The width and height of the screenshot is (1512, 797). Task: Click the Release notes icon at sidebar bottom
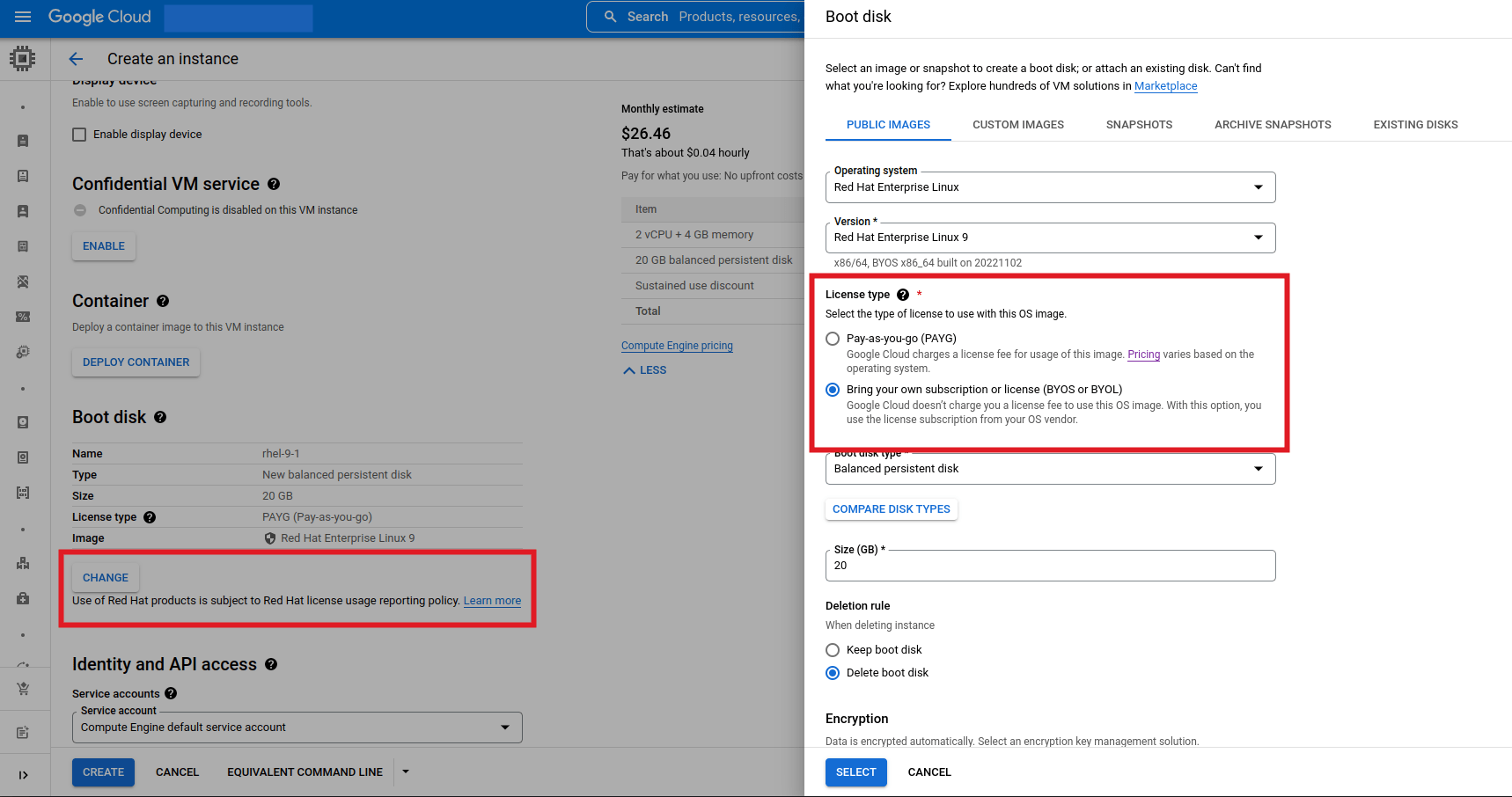22,731
